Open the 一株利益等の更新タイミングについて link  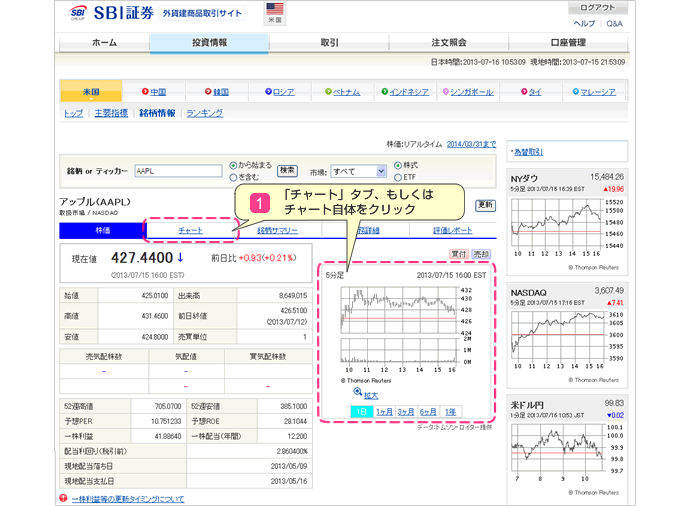(128, 499)
